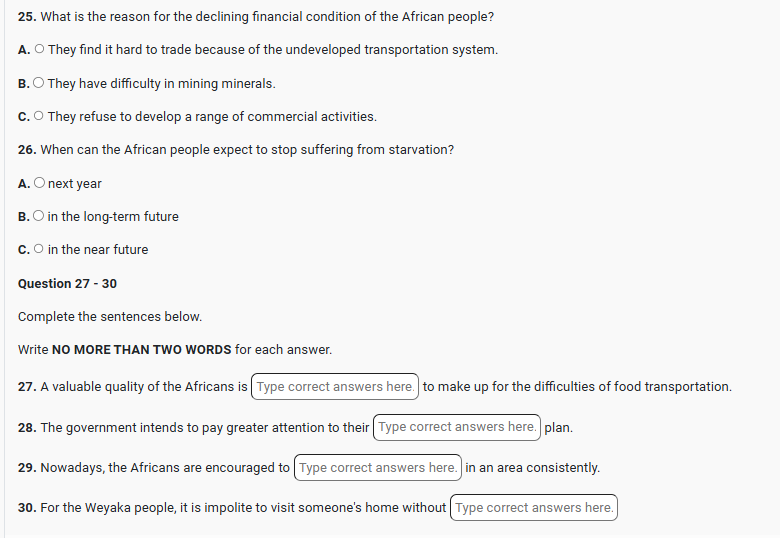780x538 pixels.
Task: Click the answer box for question 29
Action: [x=377, y=467]
